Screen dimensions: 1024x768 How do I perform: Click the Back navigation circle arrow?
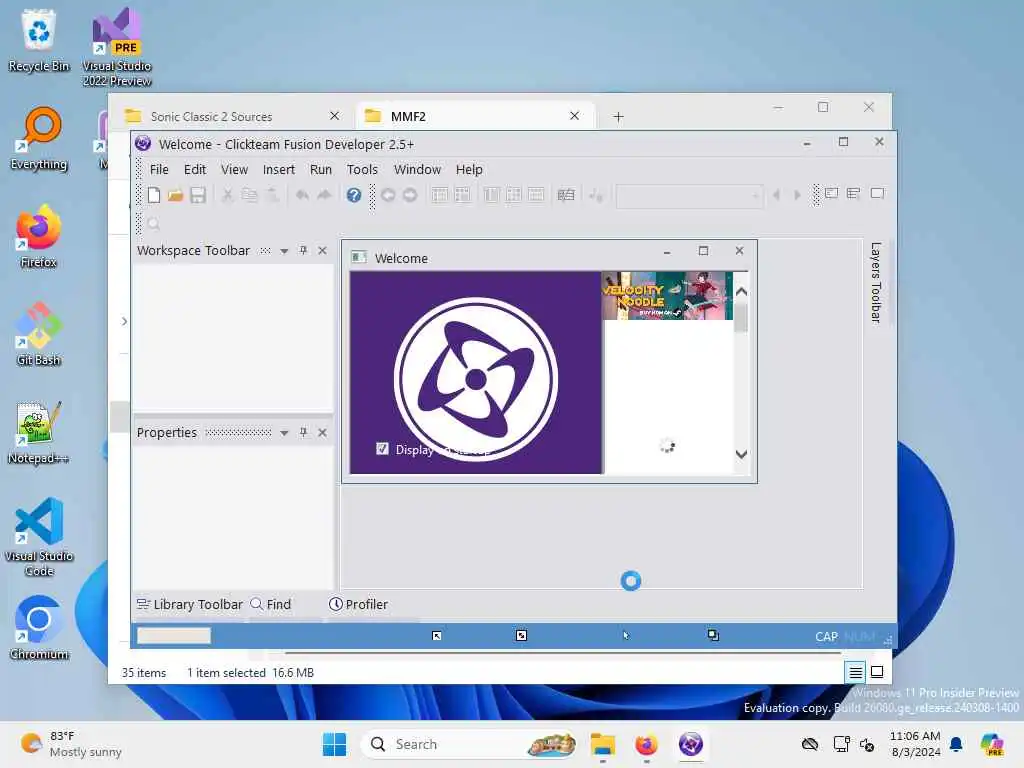[x=388, y=195]
